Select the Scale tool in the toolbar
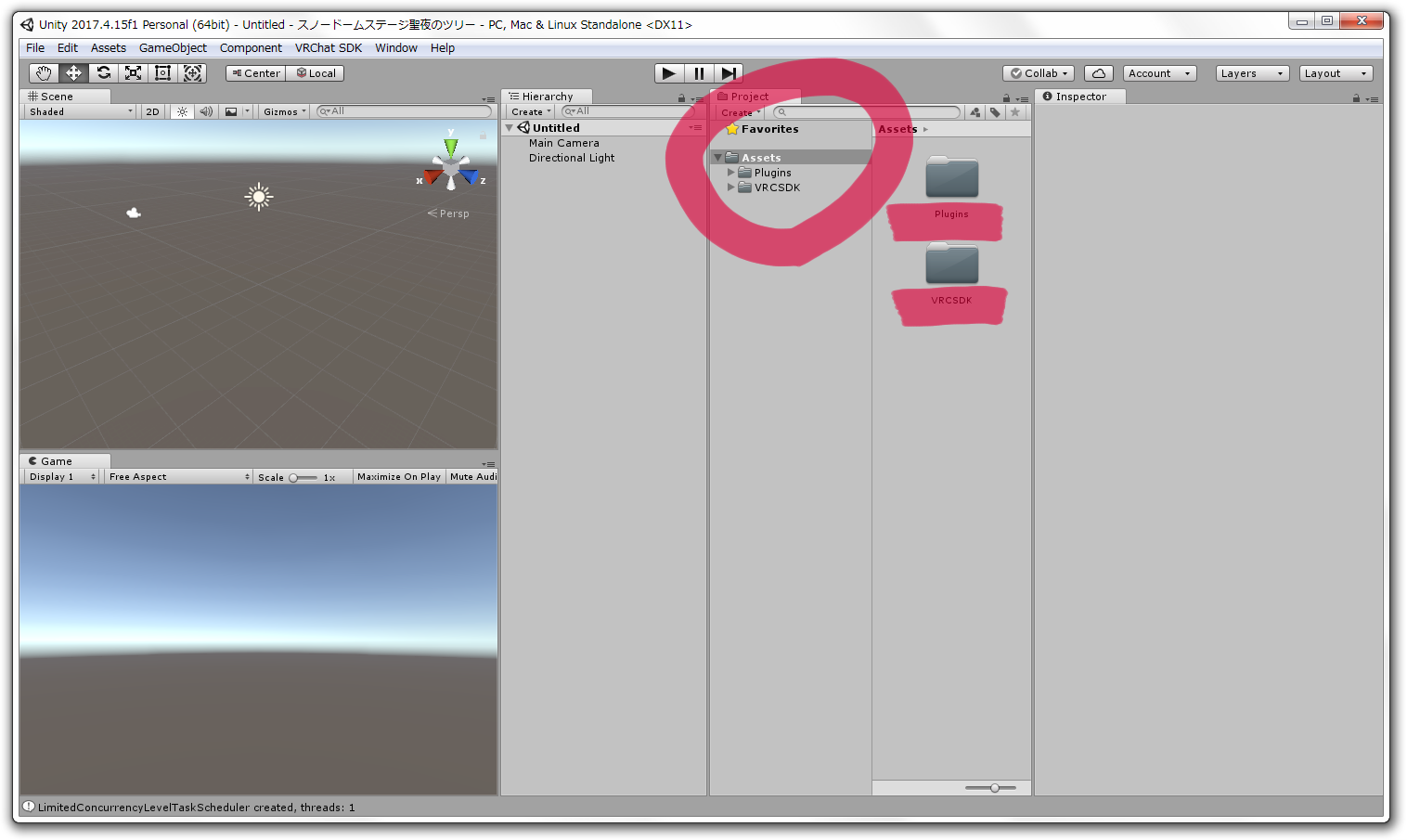The height and width of the screenshot is (840, 1407). click(x=134, y=73)
